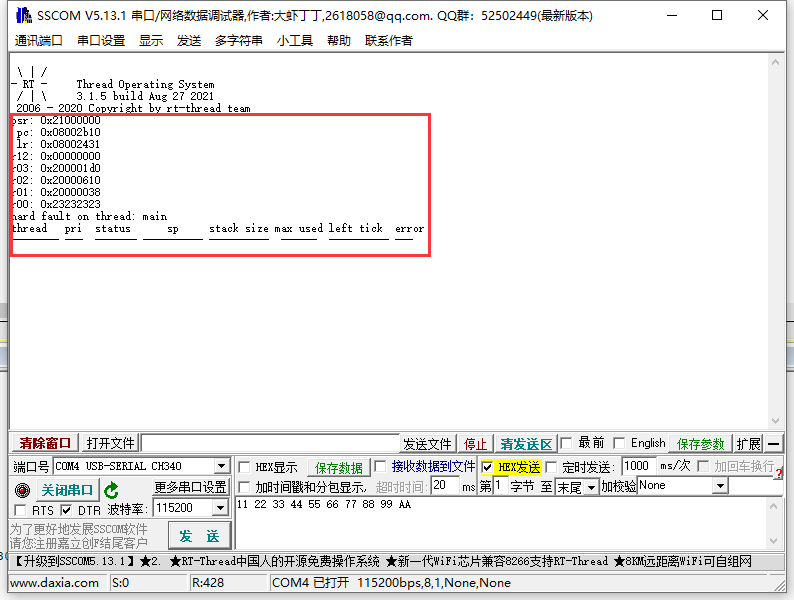The width and height of the screenshot is (794, 600).
Task: Open the 小工具 menu
Action: click(x=295, y=40)
